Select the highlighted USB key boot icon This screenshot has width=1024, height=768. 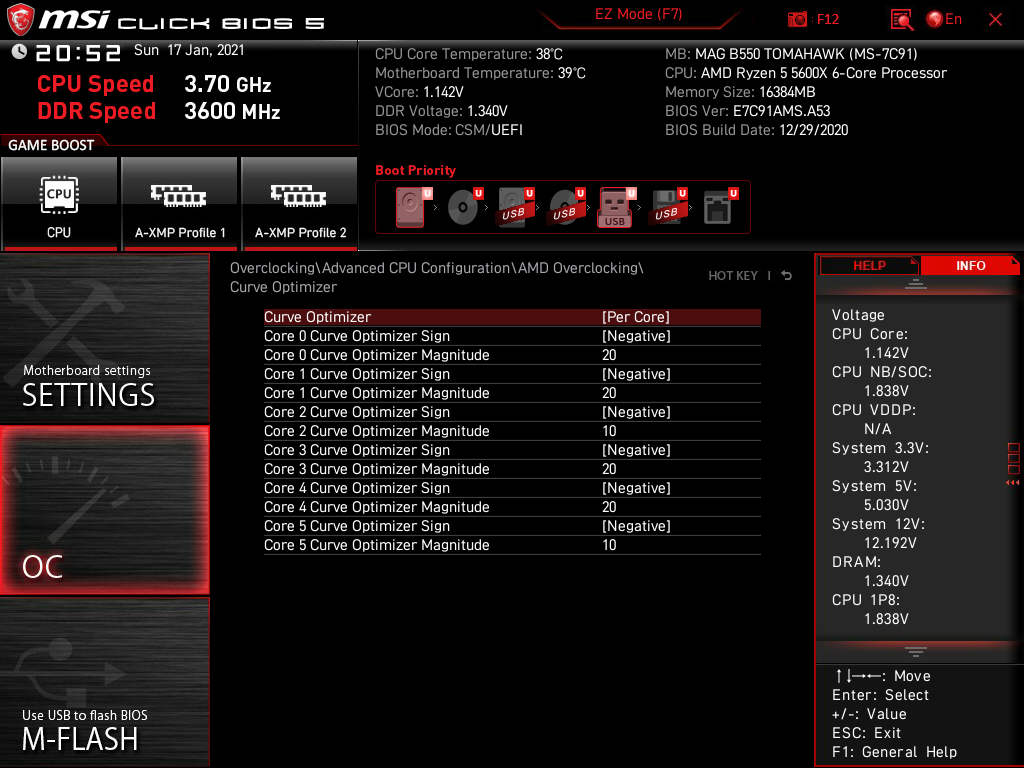point(616,208)
